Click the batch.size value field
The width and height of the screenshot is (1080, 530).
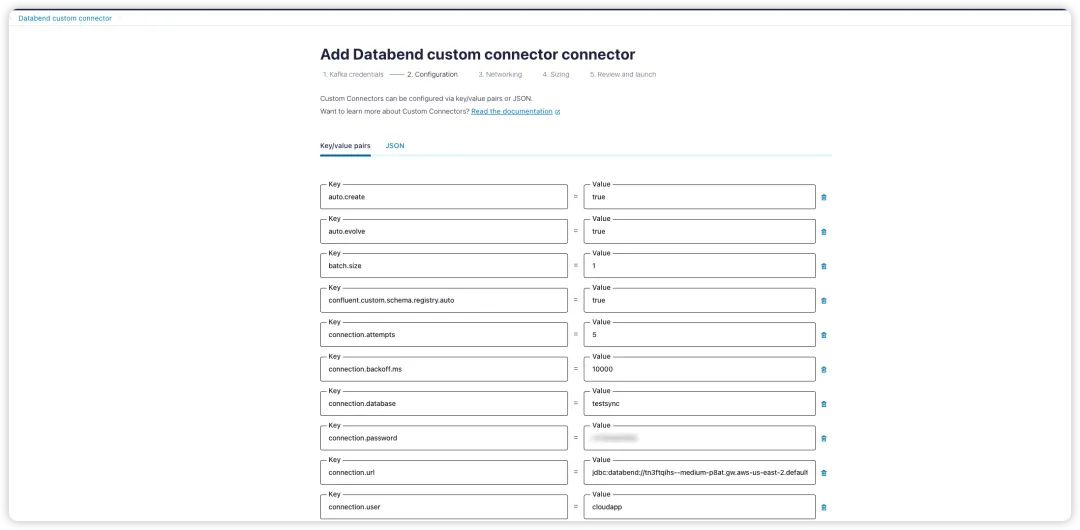click(700, 265)
